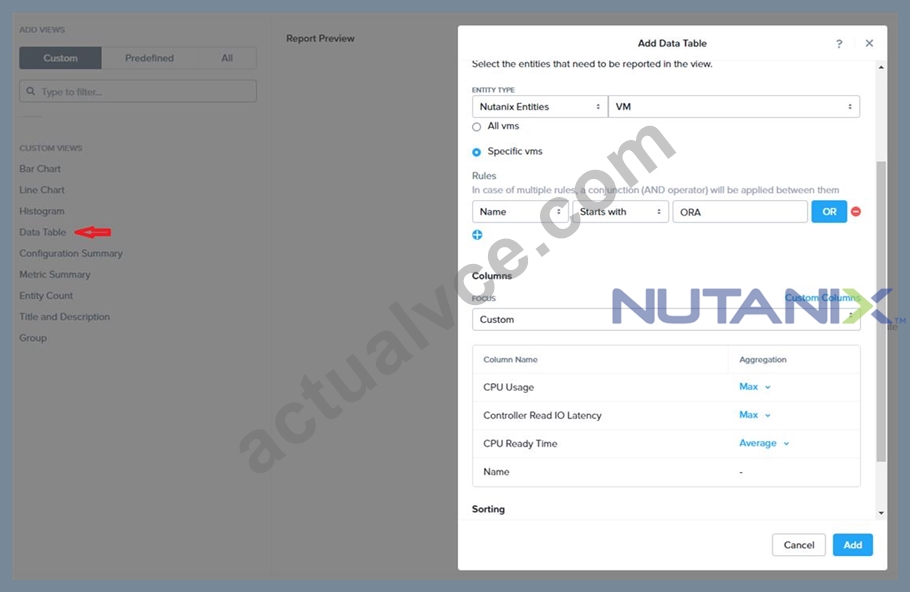Click the scrollbar down arrow
Image resolution: width=910 pixels, height=592 pixels.
tap(881, 513)
